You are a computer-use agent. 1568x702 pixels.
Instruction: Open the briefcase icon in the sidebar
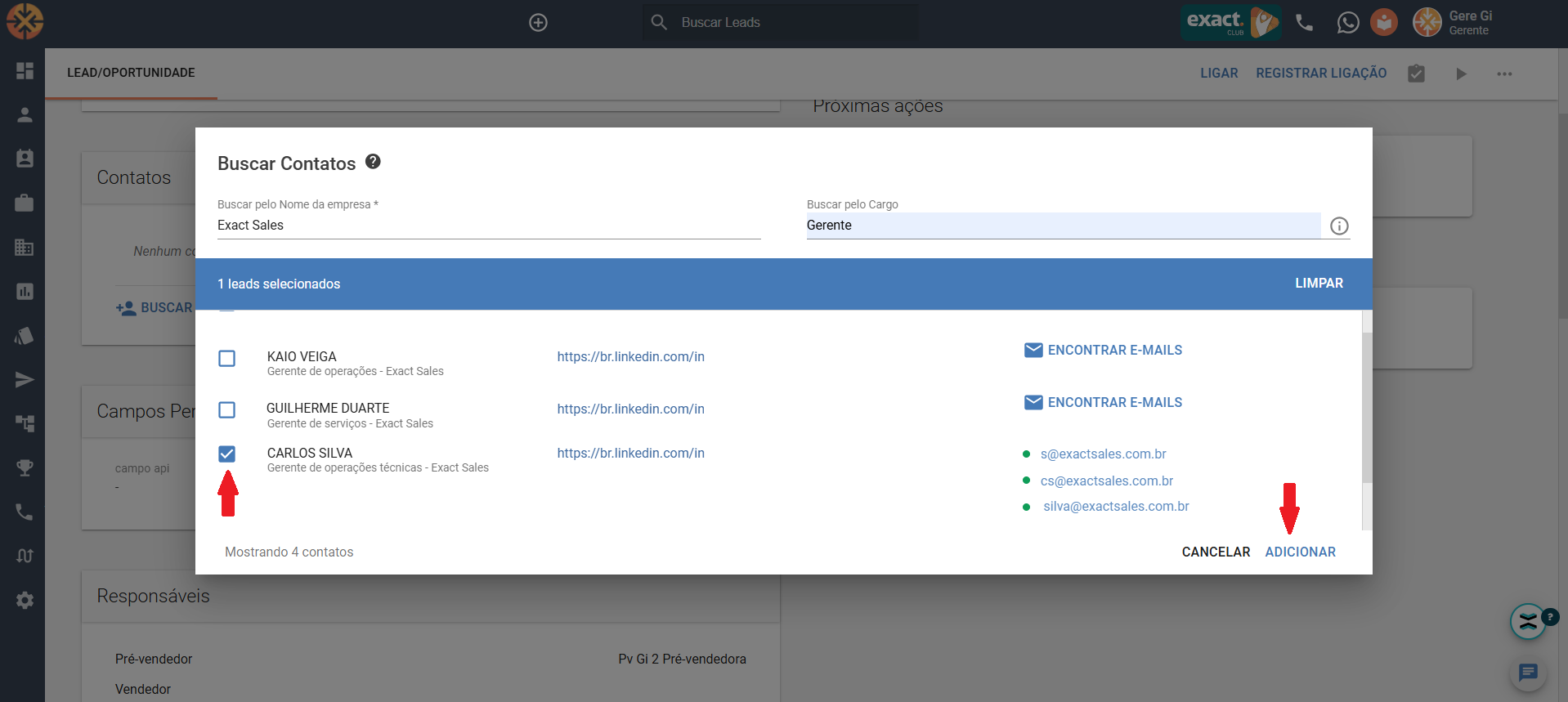click(25, 203)
